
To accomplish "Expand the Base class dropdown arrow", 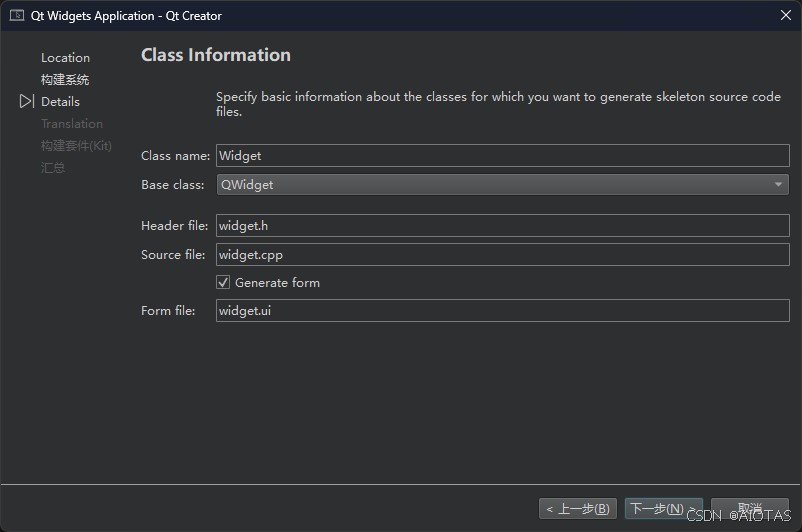I will coord(778,185).
